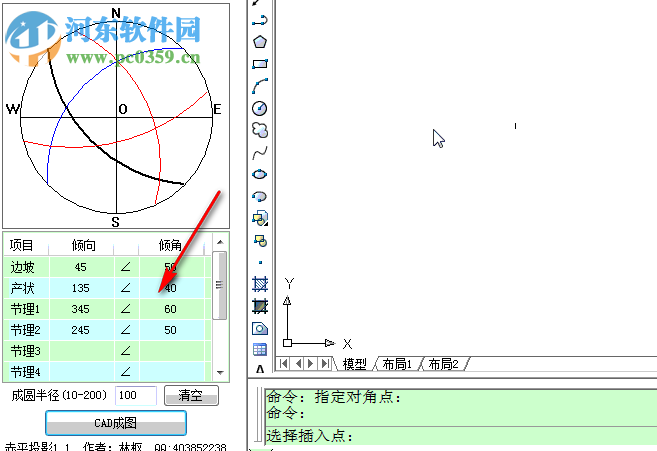The image size is (657, 451).
Task: Click the 清空 button
Action: pos(191,395)
